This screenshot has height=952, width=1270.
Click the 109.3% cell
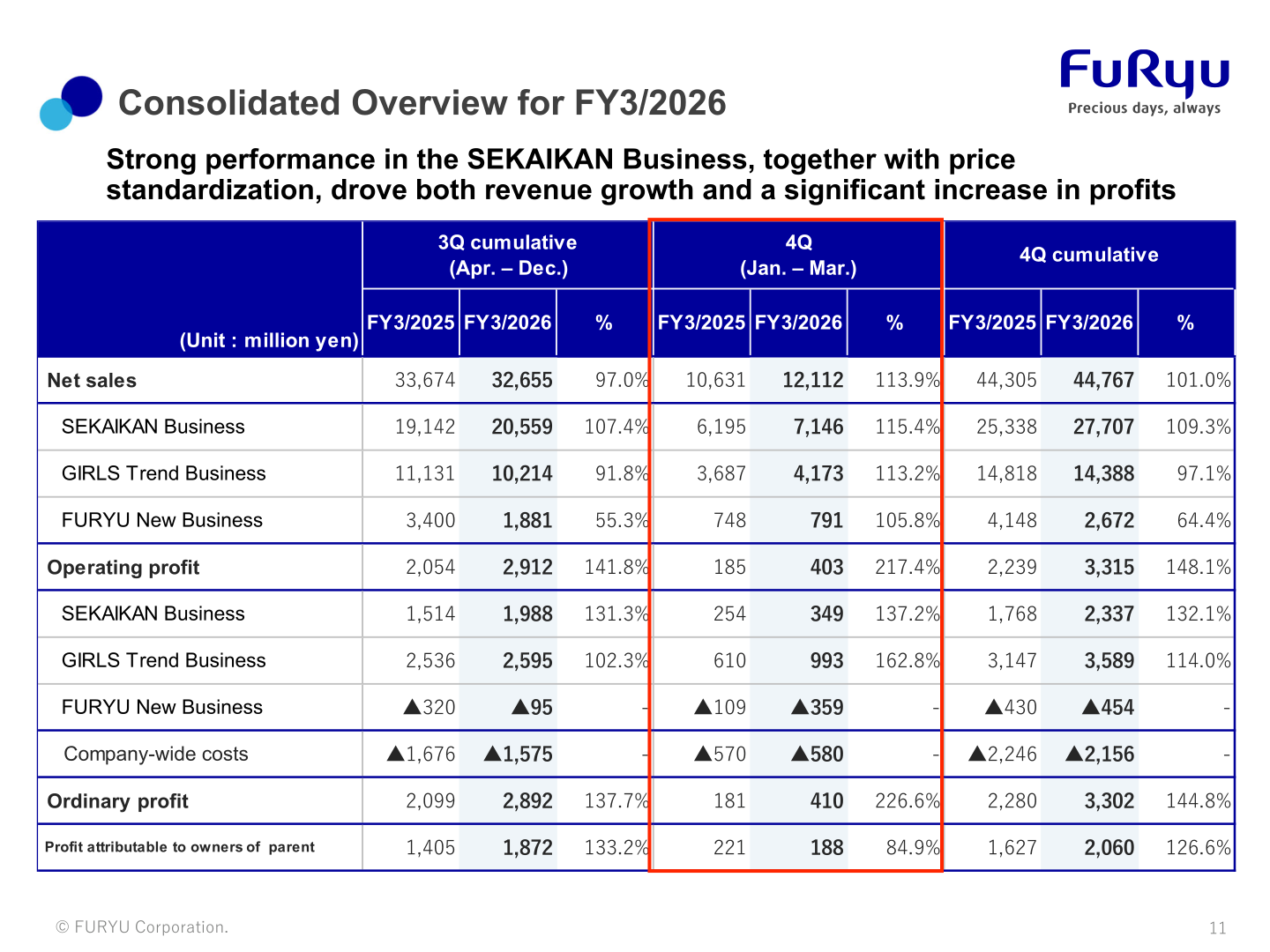pos(1199,427)
